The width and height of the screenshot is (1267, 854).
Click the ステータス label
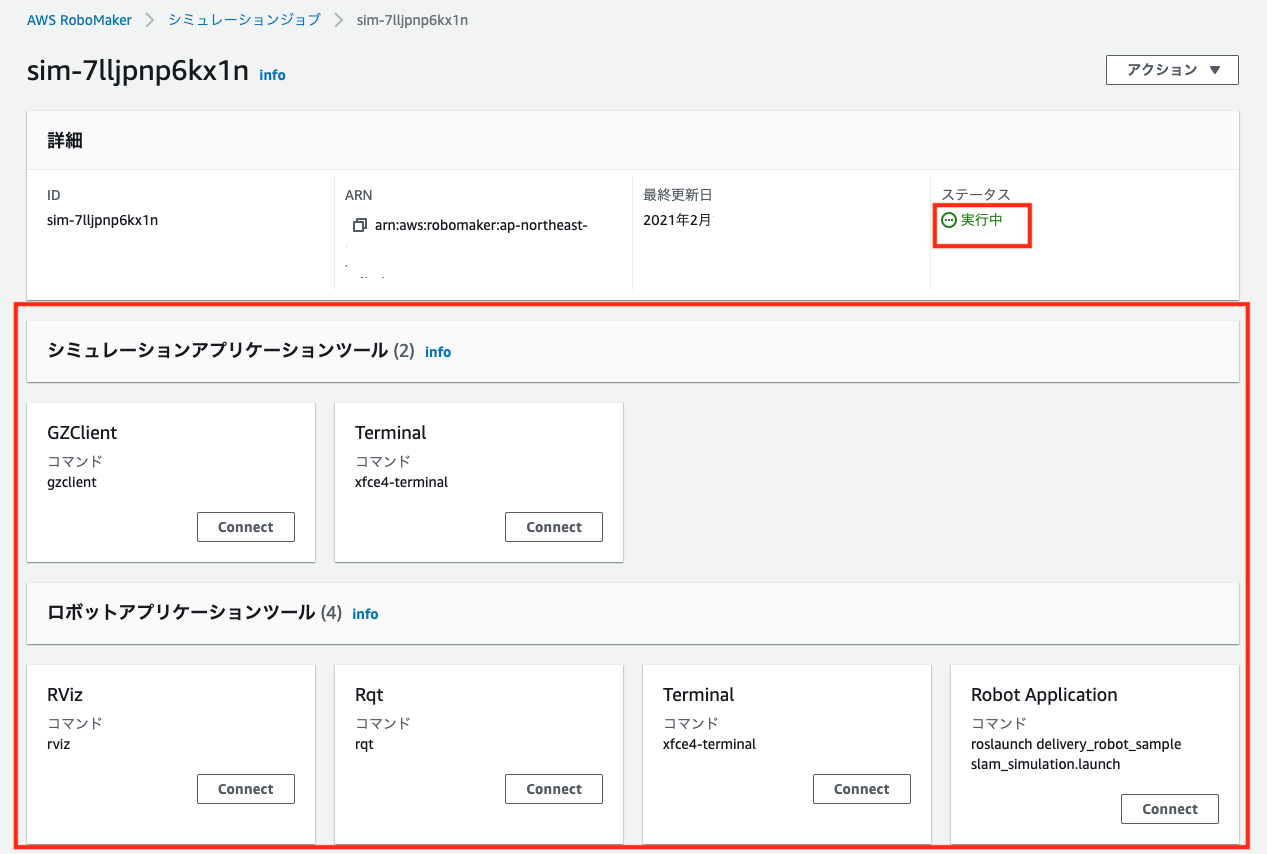(976, 195)
